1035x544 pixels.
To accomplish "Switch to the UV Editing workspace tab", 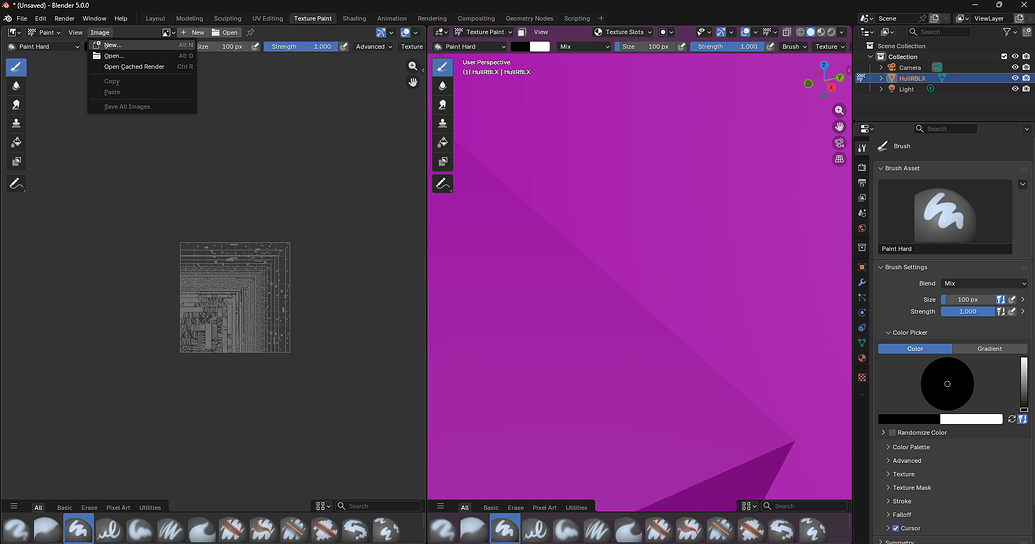I will 267,18.
